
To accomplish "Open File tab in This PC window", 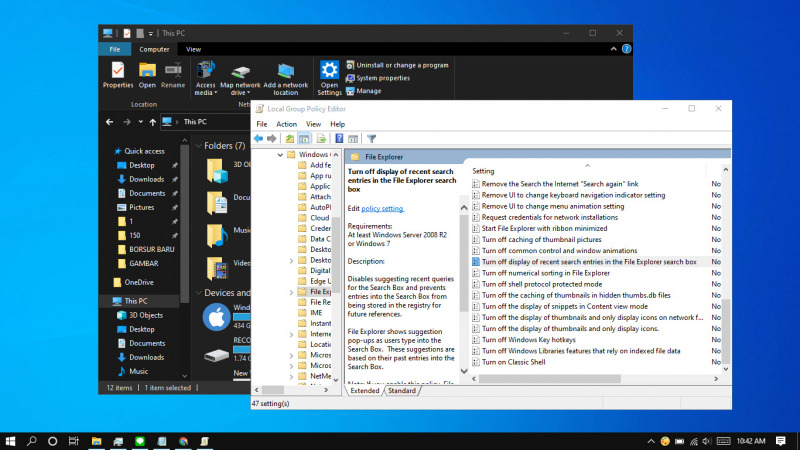I will click(115, 49).
